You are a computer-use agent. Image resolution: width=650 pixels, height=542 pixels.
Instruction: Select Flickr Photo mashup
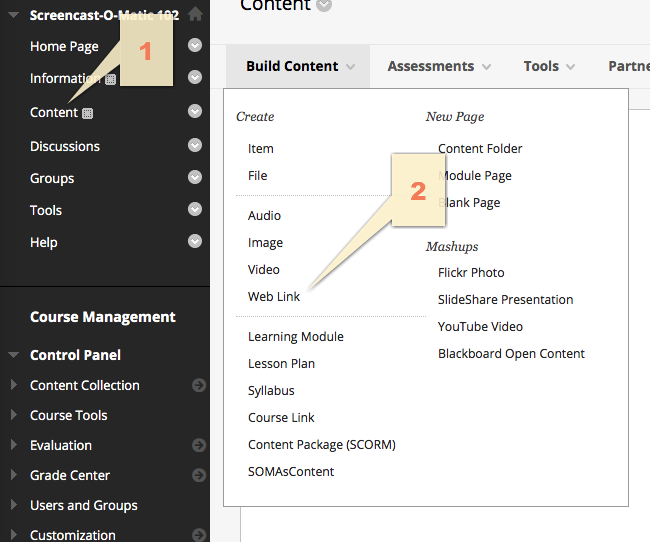point(471,272)
